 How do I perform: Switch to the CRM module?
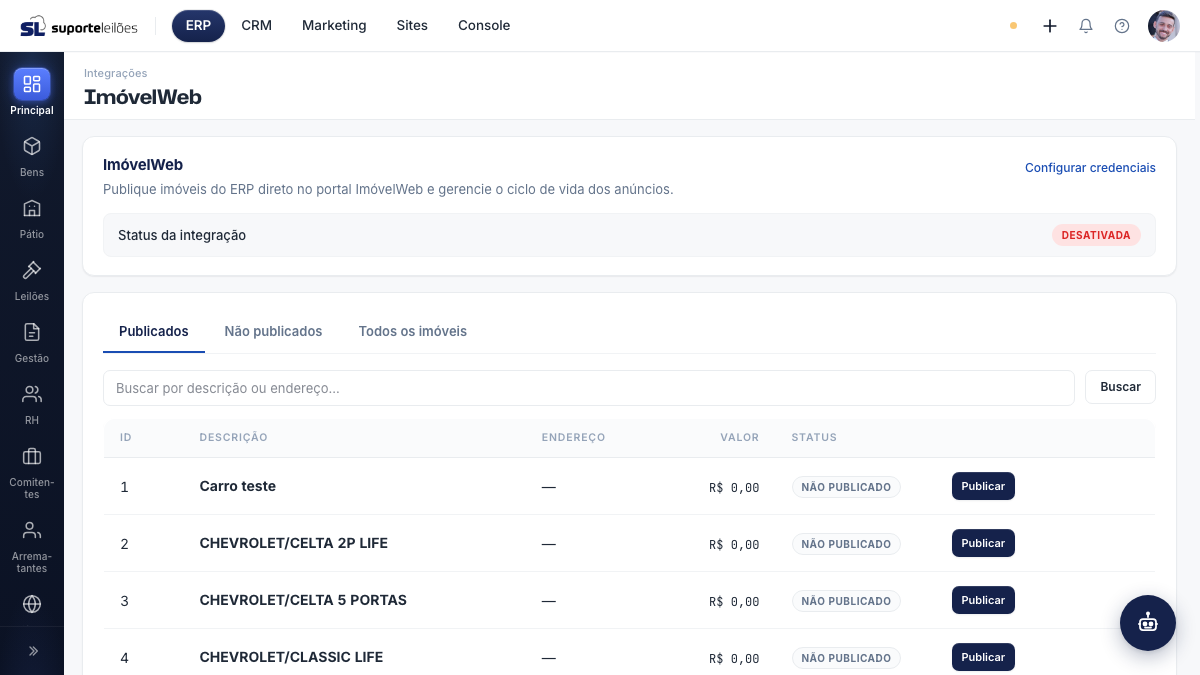click(257, 26)
